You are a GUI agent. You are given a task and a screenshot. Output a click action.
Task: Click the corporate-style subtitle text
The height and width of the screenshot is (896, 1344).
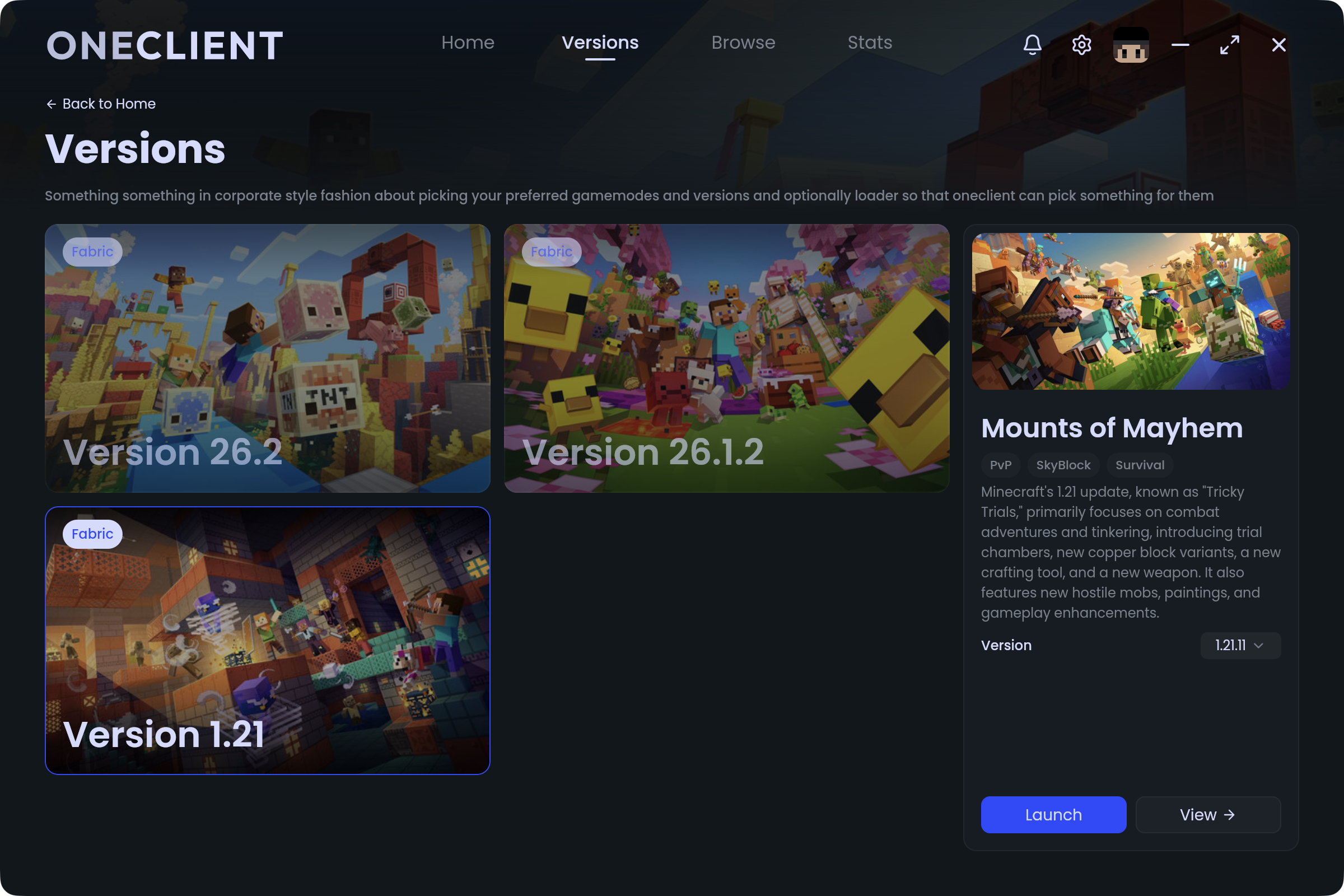pos(629,195)
